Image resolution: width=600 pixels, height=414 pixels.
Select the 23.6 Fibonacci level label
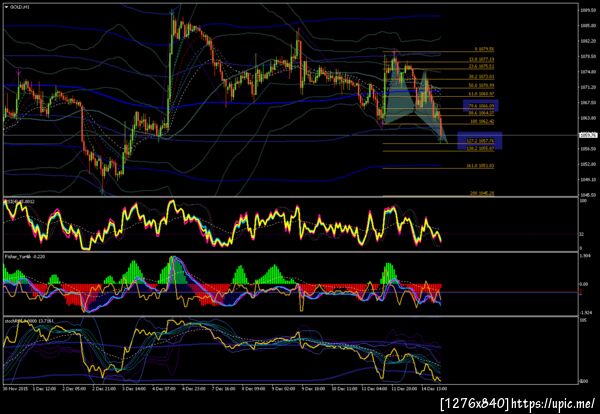tap(481, 66)
